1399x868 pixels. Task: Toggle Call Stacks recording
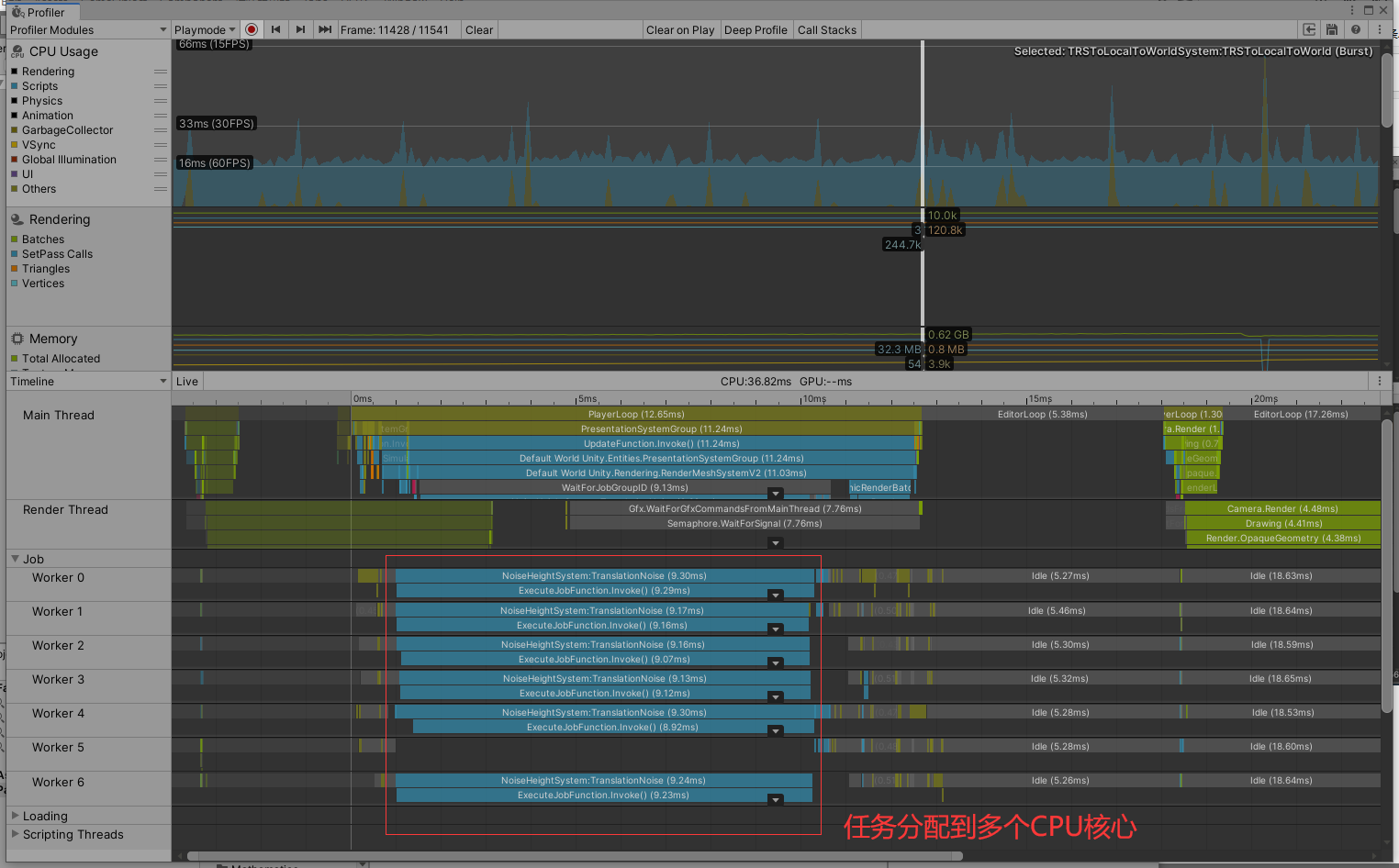tap(827, 30)
